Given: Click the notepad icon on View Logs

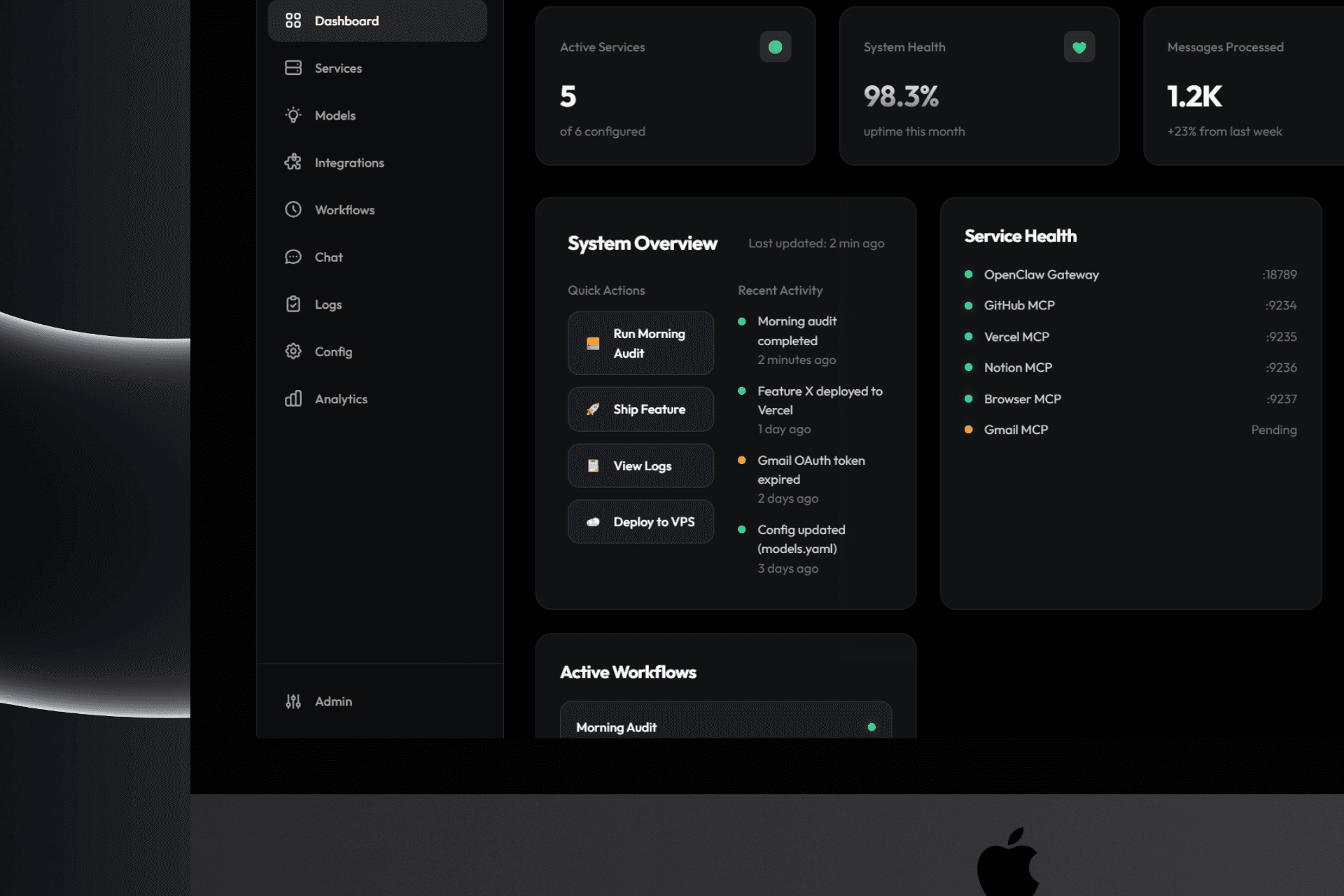Looking at the screenshot, I should [593, 465].
